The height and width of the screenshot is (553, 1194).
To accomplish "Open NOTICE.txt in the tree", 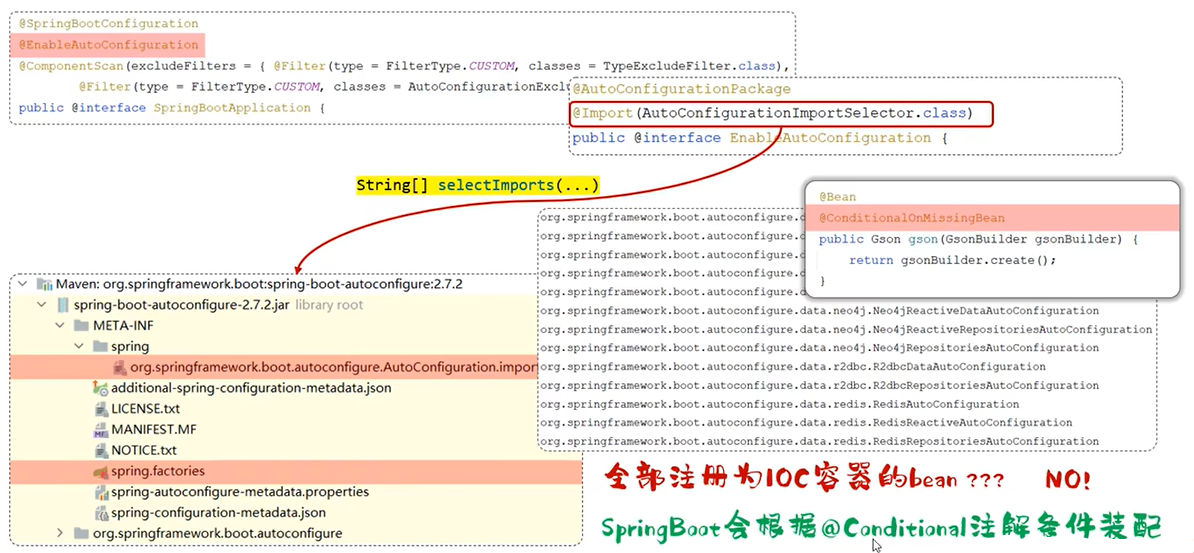I will click(x=144, y=450).
